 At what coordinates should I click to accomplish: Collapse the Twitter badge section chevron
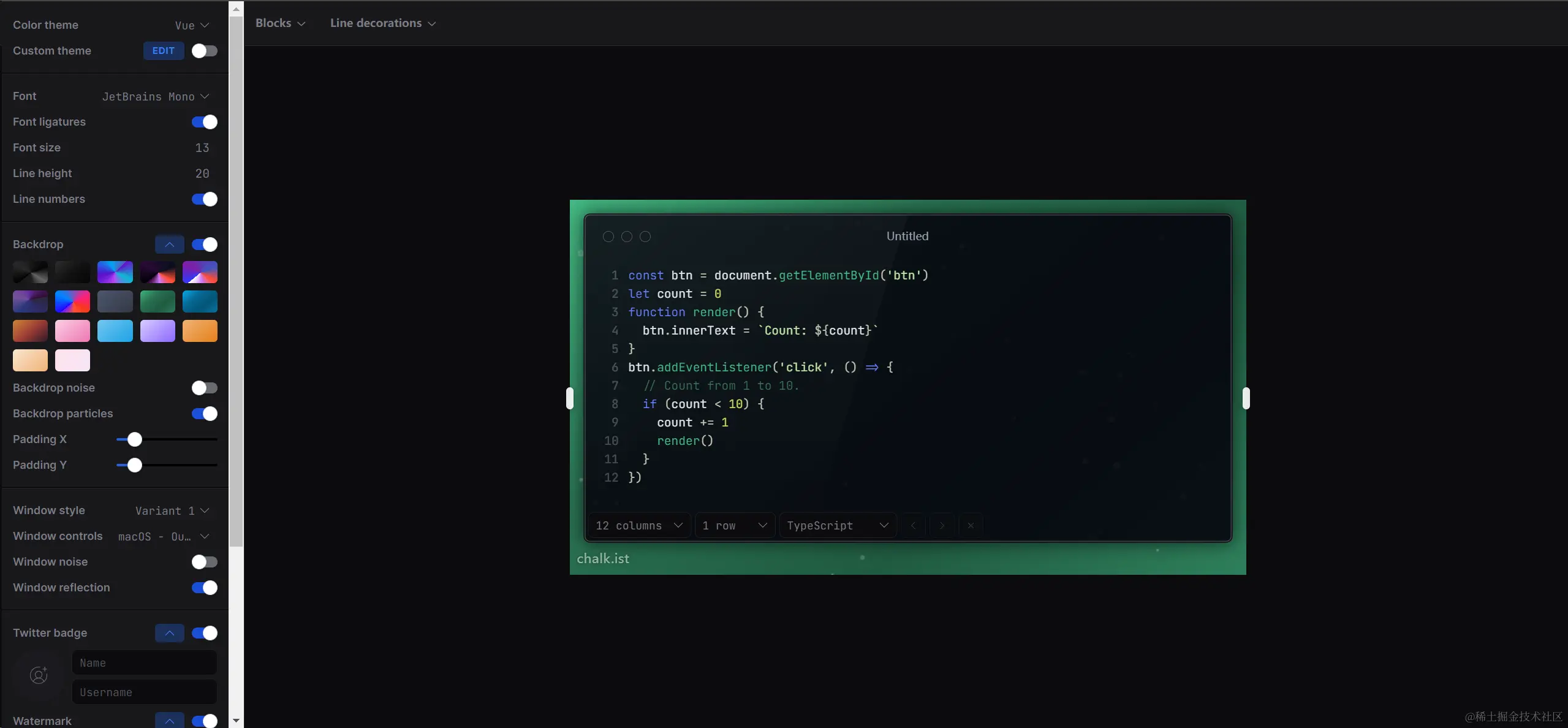[170, 632]
